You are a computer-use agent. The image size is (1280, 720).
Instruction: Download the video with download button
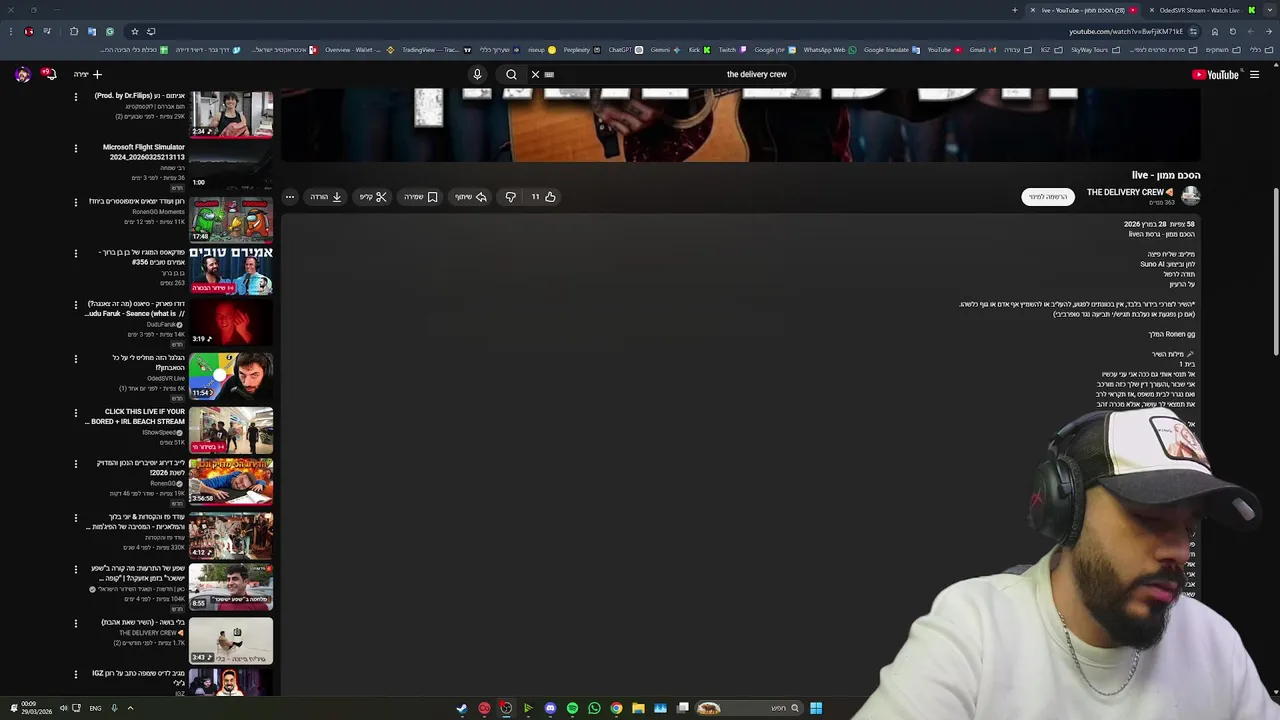click(327, 197)
